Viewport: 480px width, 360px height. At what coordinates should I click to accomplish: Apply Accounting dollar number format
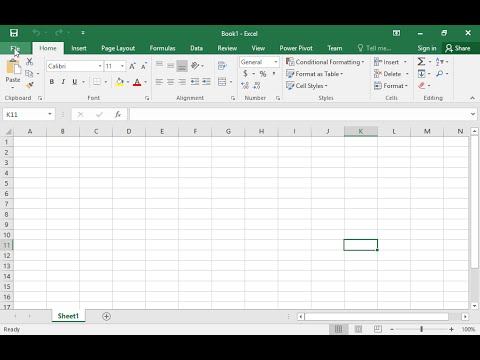[245, 74]
